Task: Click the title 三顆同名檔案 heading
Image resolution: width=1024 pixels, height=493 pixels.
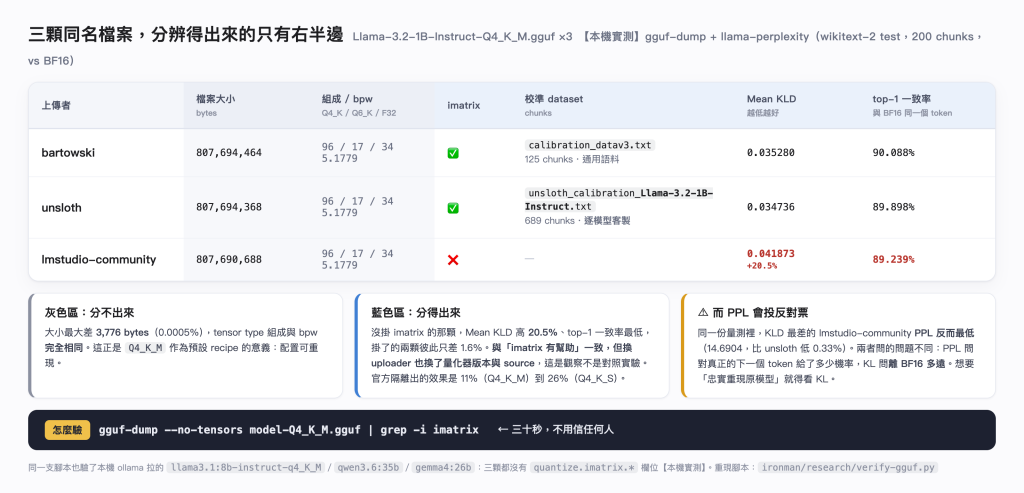Action: [x=186, y=35]
